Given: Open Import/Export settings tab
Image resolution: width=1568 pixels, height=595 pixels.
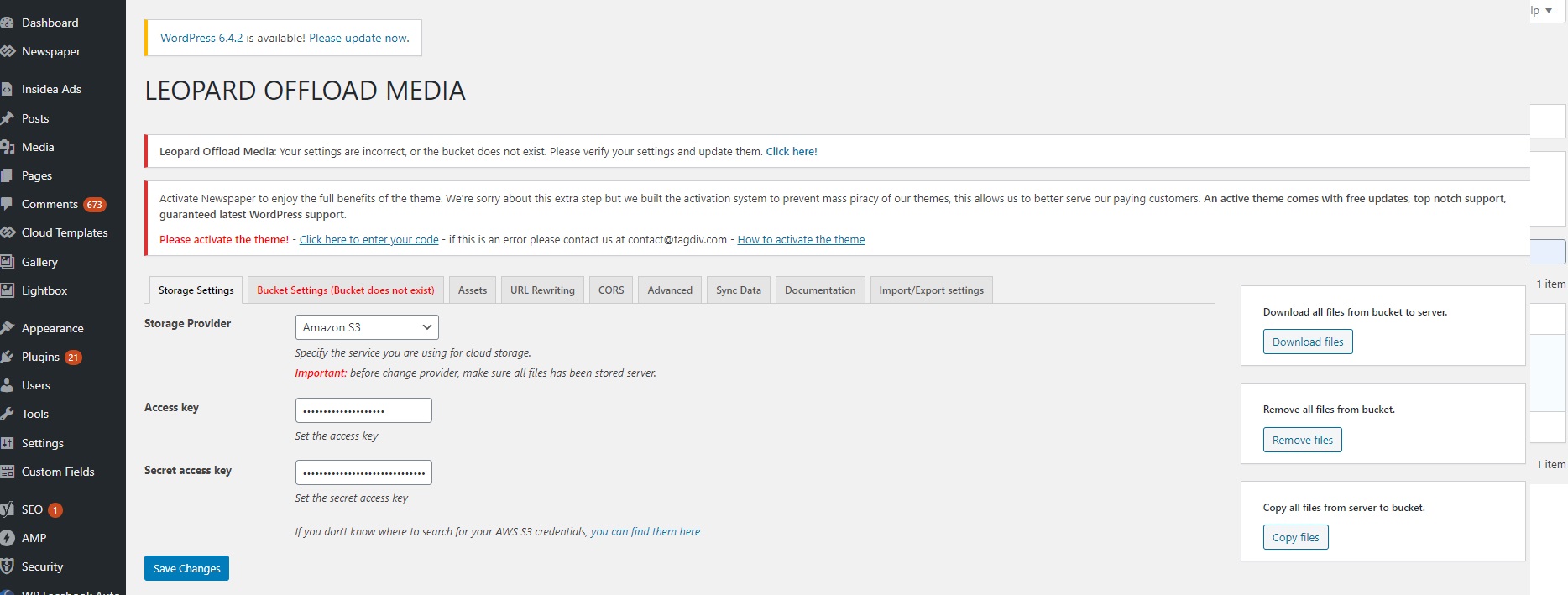Looking at the screenshot, I should 931,290.
